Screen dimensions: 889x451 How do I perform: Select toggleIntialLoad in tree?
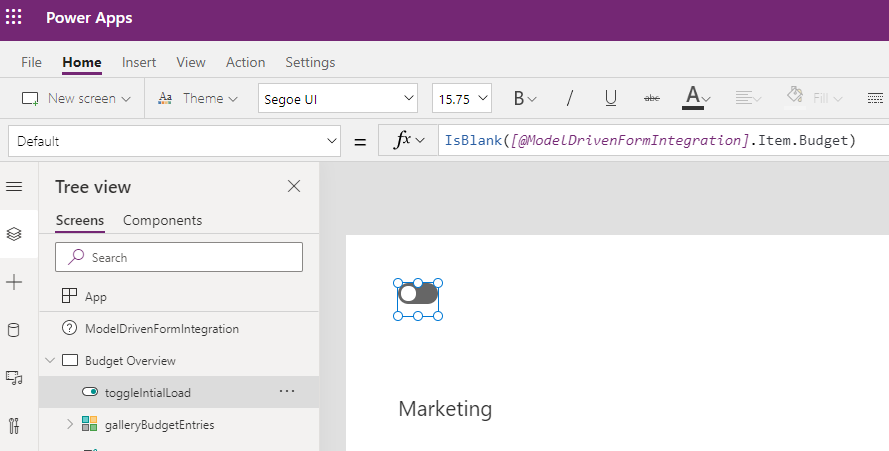147,392
